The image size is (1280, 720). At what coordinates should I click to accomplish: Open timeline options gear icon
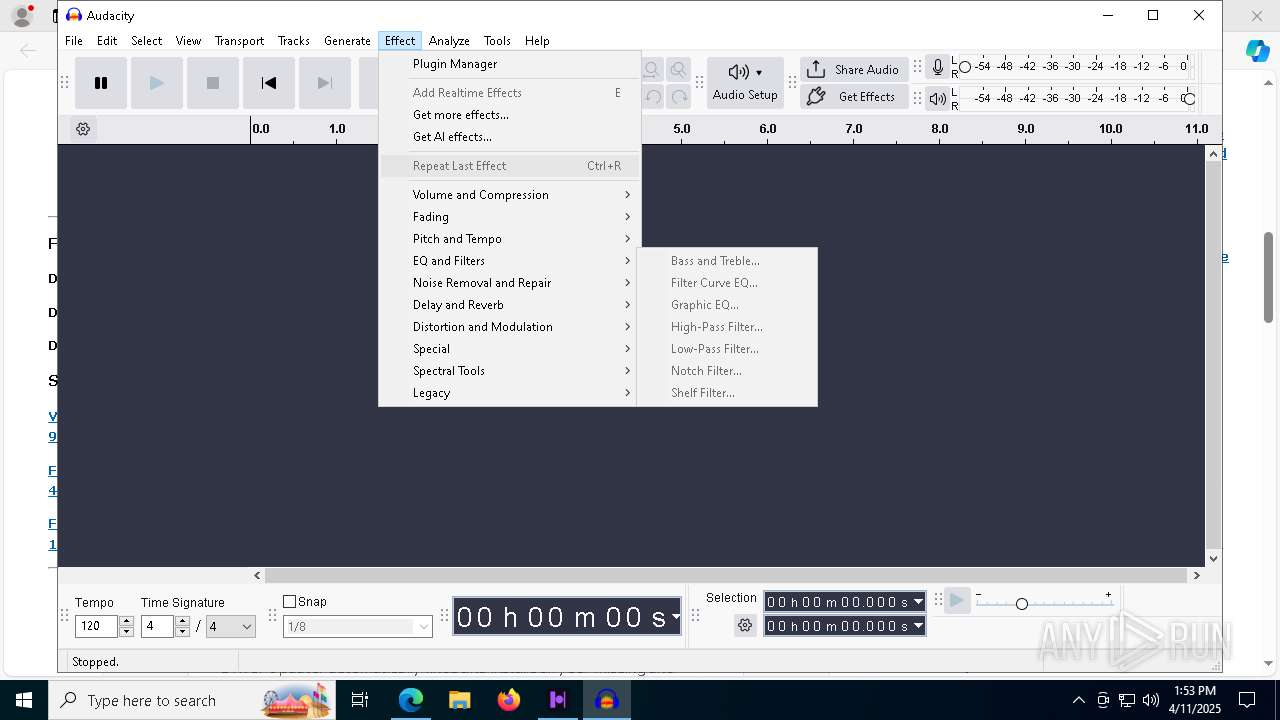pos(83,129)
